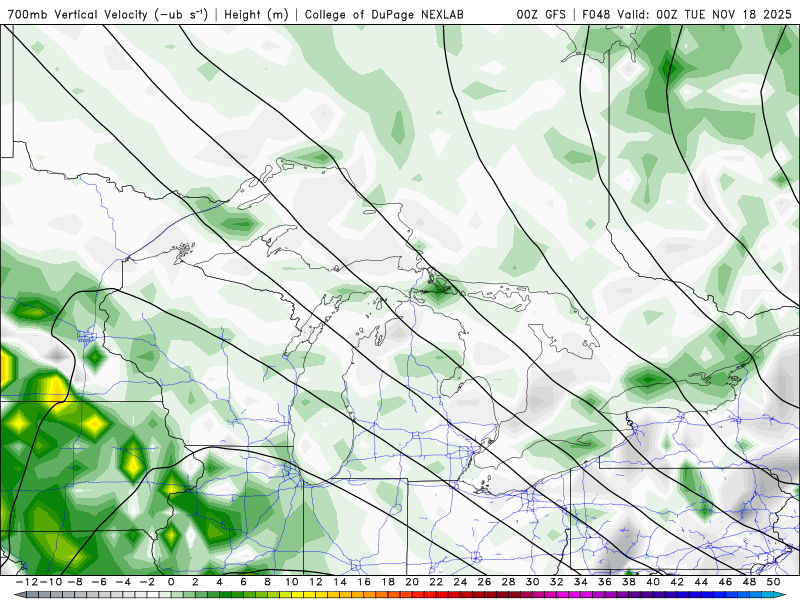Click the "42" colorbar label
The image size is (800, 600).
pos(677,582)
